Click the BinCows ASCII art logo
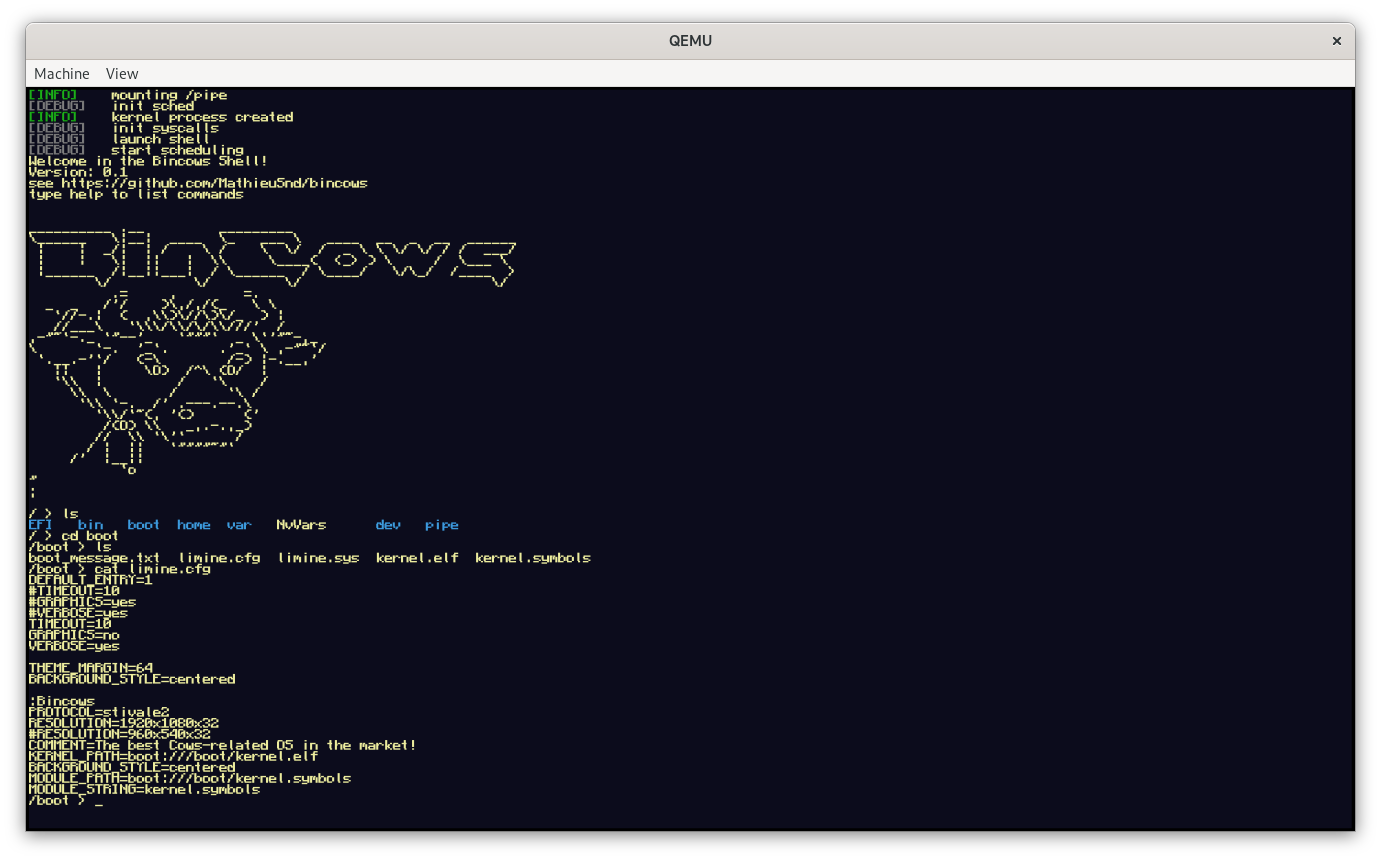The width and height of the screenshot is (1381, 860). (x=272, y=259)
